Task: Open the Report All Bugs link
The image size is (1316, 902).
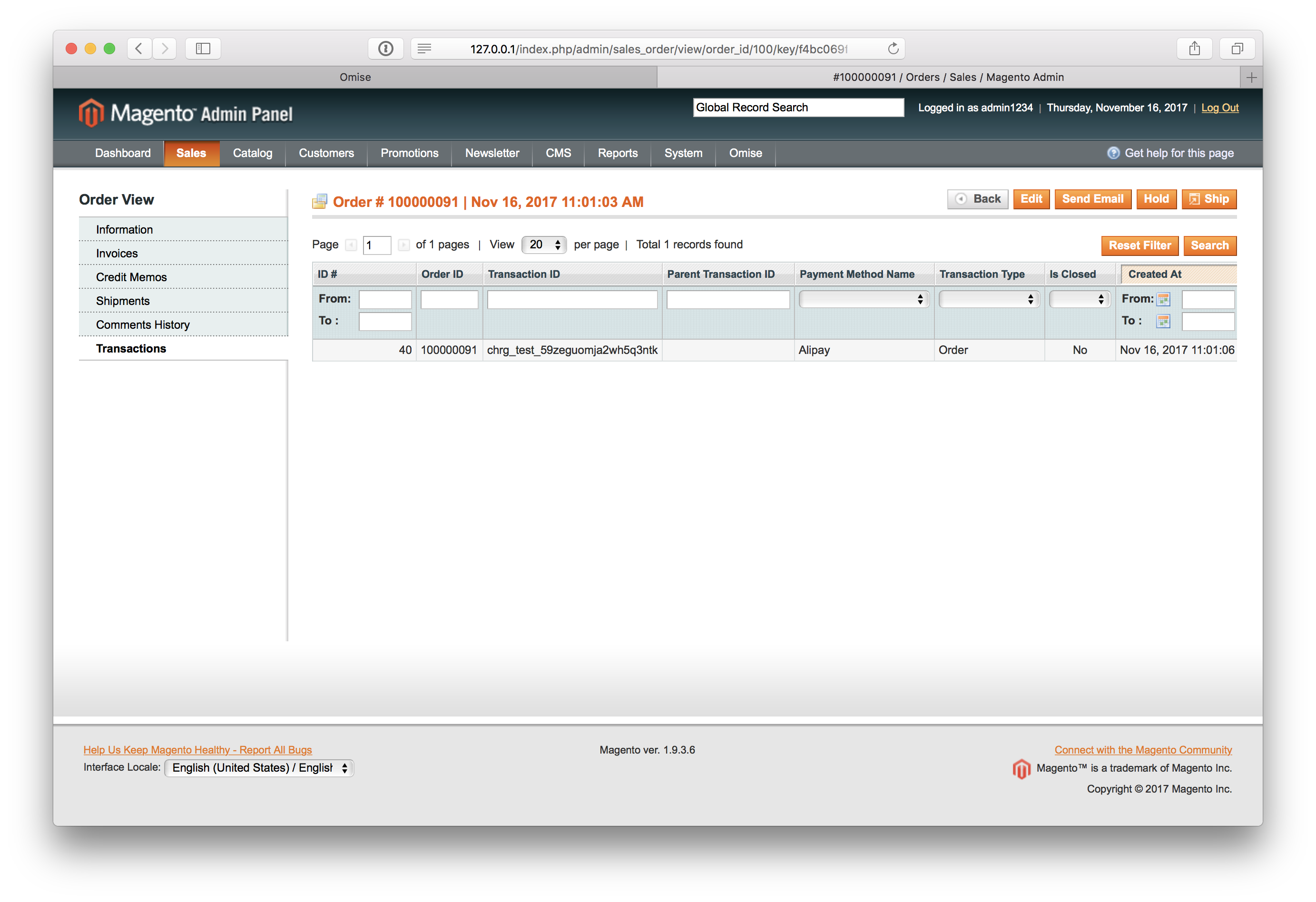Action: click(x=197, y=750)
